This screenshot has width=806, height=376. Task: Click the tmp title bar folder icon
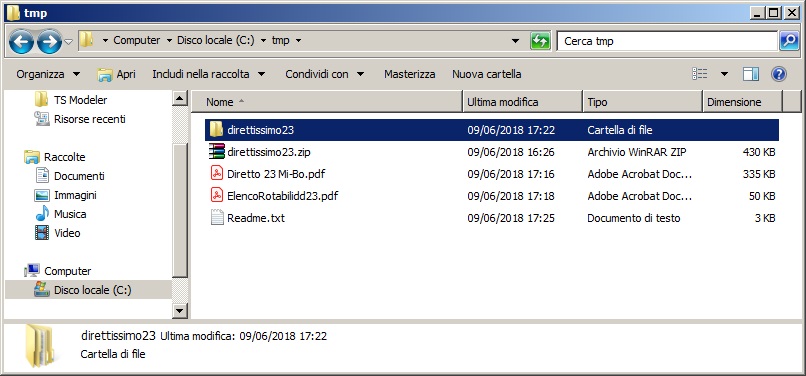(x=13, y=12)
